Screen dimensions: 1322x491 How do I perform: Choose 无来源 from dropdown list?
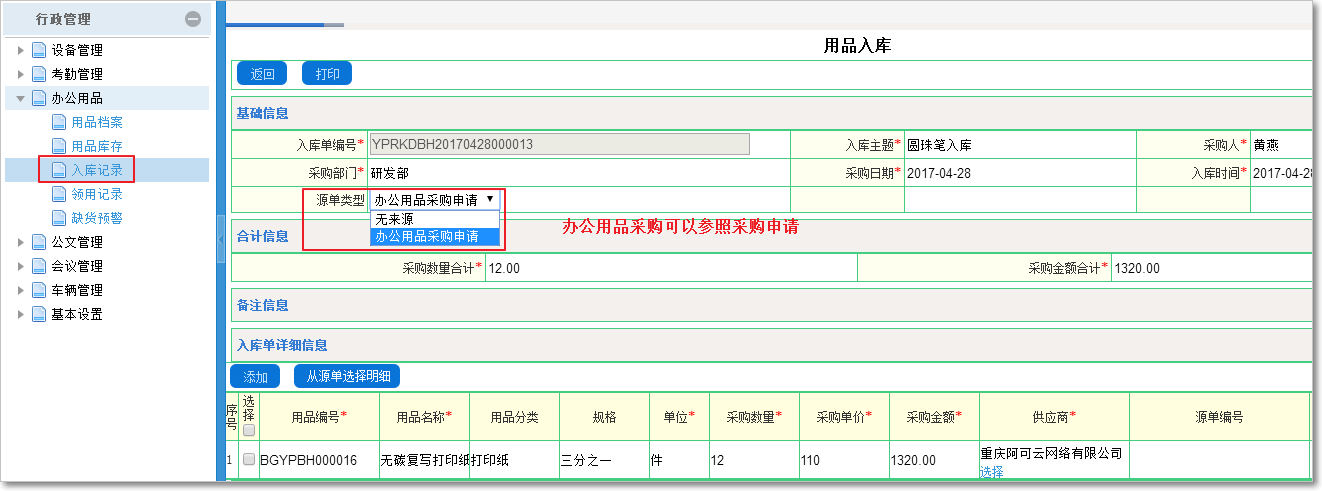(394, 219)
